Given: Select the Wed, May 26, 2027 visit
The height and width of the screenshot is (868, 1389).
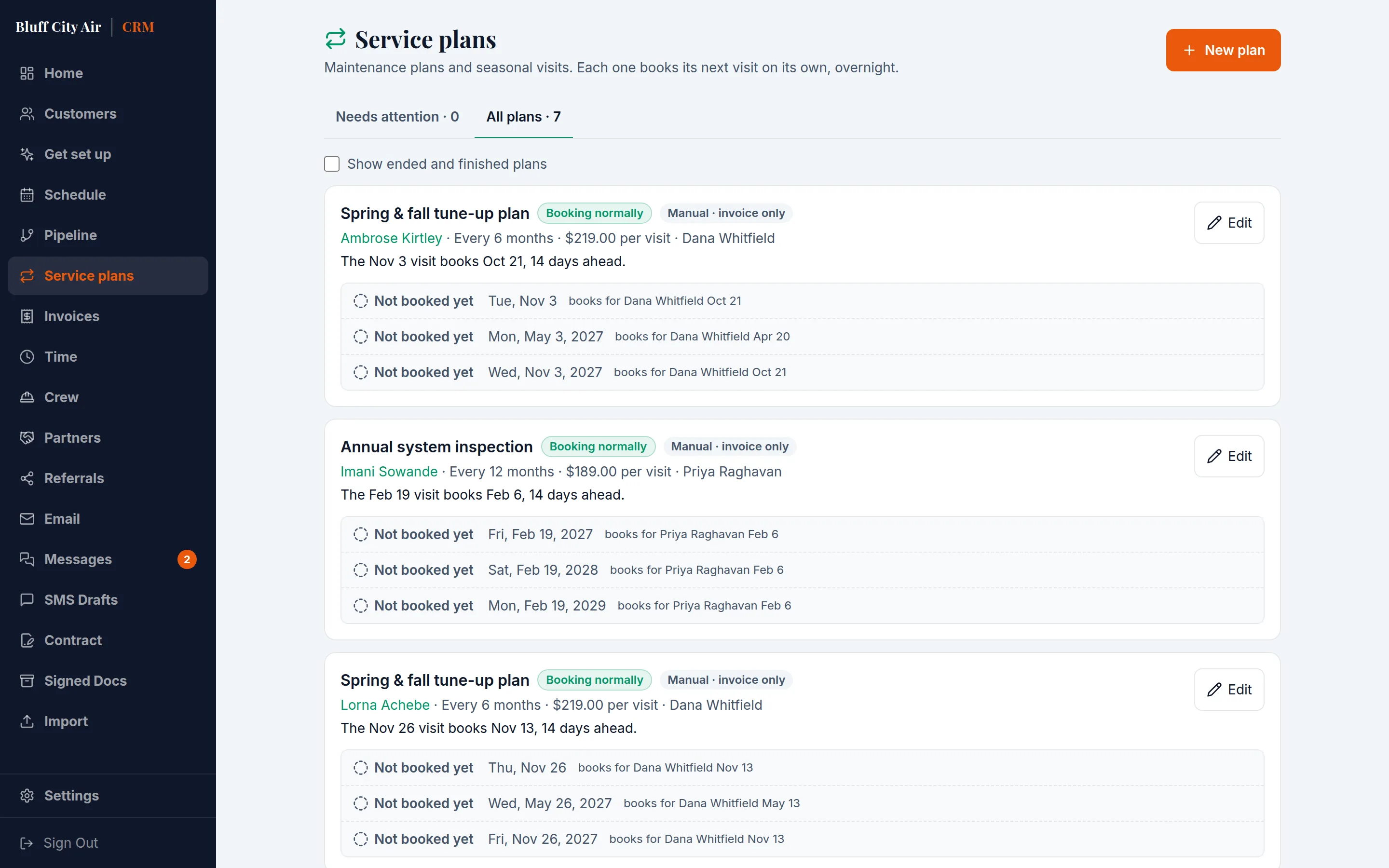Looking at the screenshot, I should [802, 803].
